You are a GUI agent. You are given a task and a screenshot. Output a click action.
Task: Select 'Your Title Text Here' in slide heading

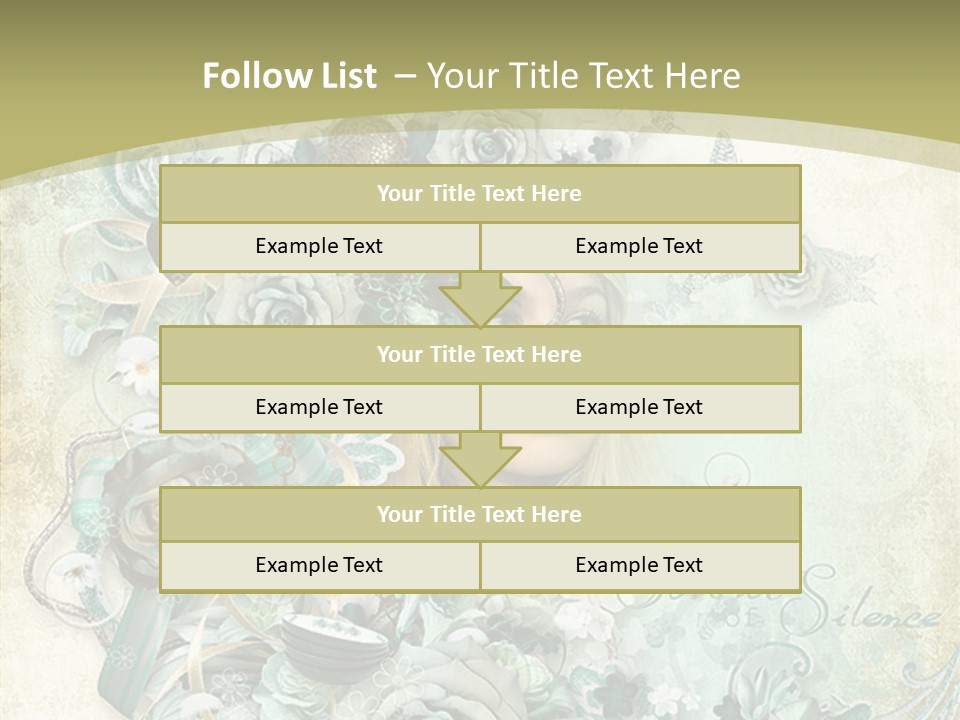pos(583,76)
